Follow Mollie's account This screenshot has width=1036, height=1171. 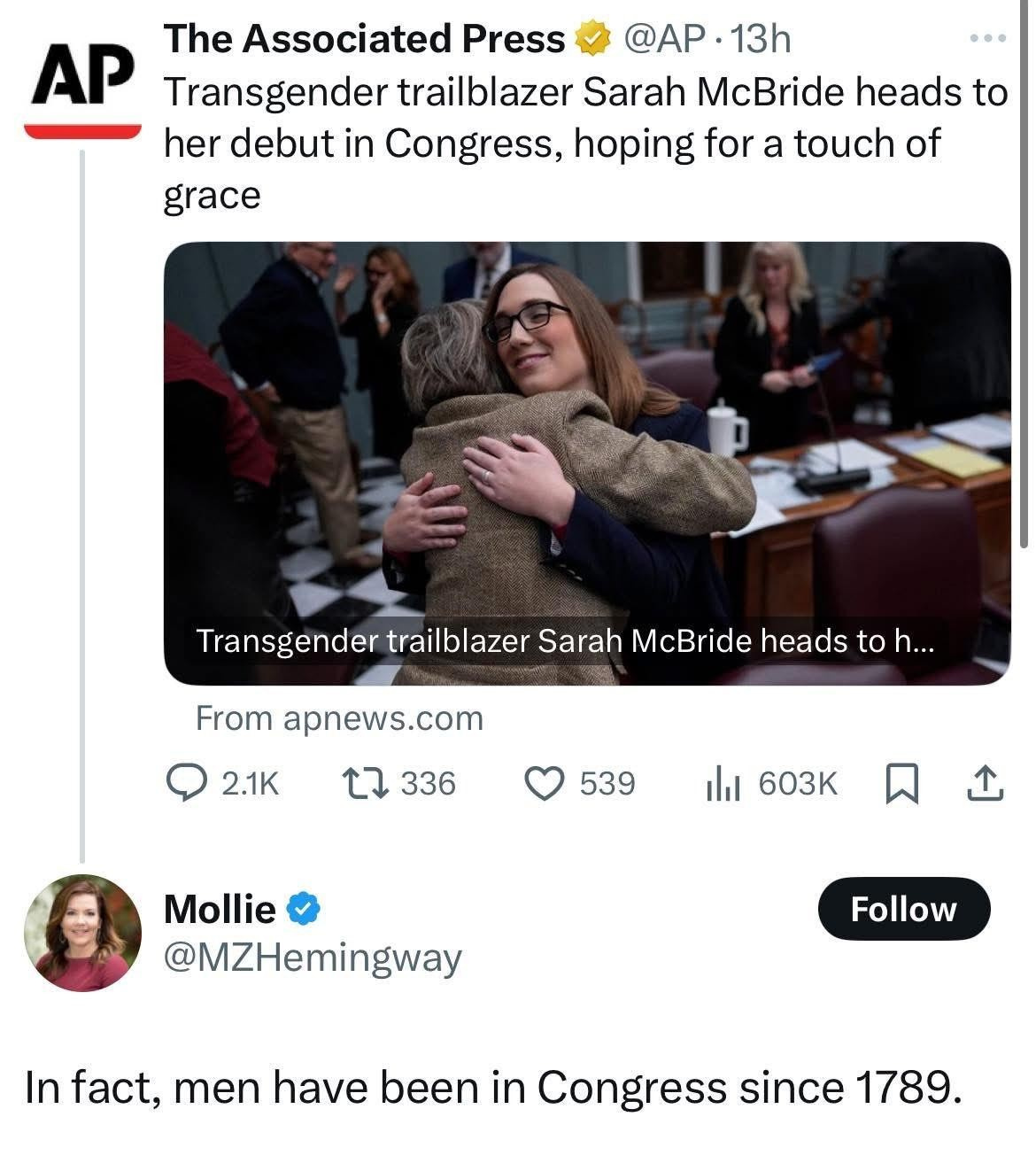click(x=904, y=908)
